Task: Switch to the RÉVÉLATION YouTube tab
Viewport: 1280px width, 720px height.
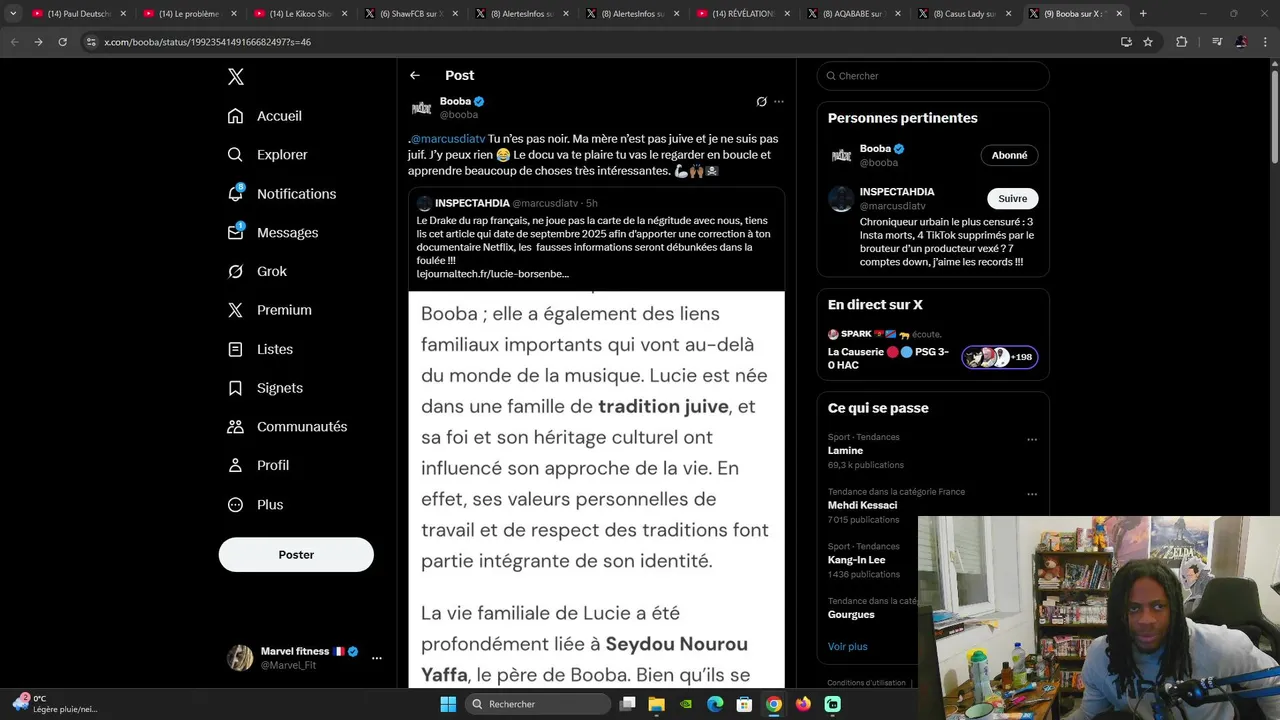Action: click(x=742, y=14)
